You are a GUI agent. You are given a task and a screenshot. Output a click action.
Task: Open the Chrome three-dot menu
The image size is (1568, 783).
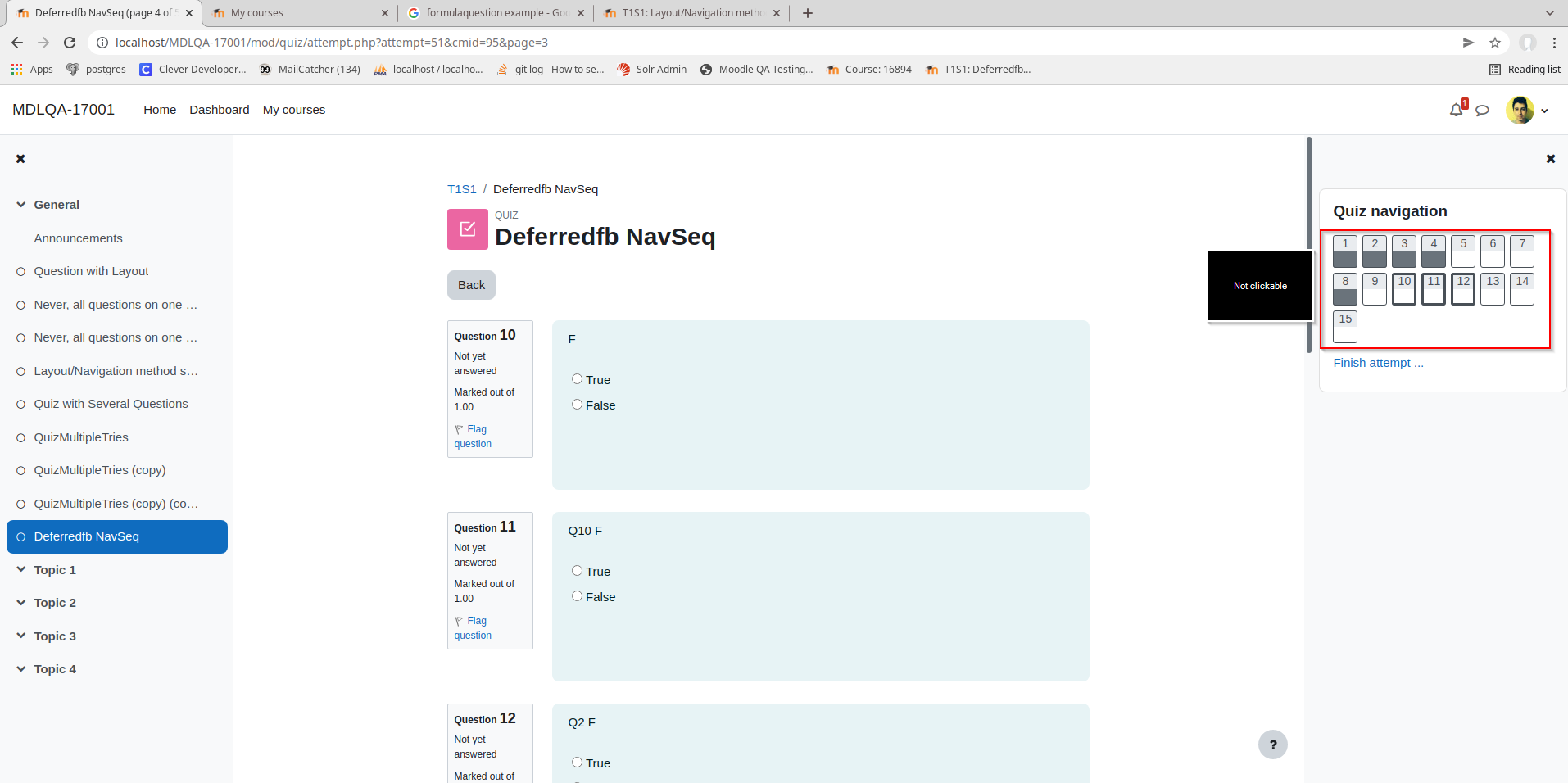pyautogui.click(x=1554, y=43)
